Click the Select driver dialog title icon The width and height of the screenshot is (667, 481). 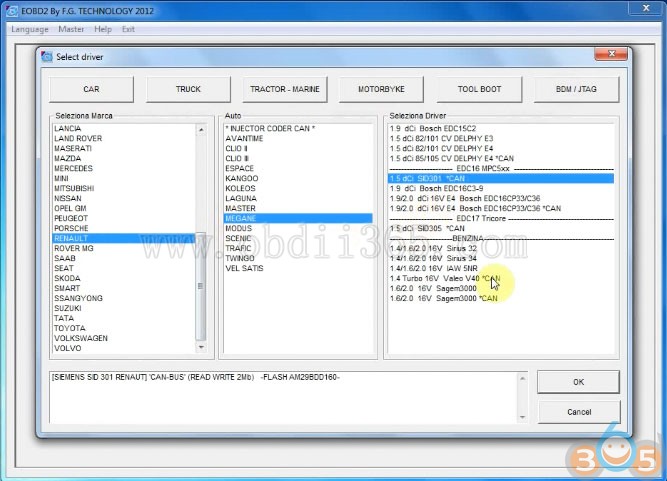point(47,57)
